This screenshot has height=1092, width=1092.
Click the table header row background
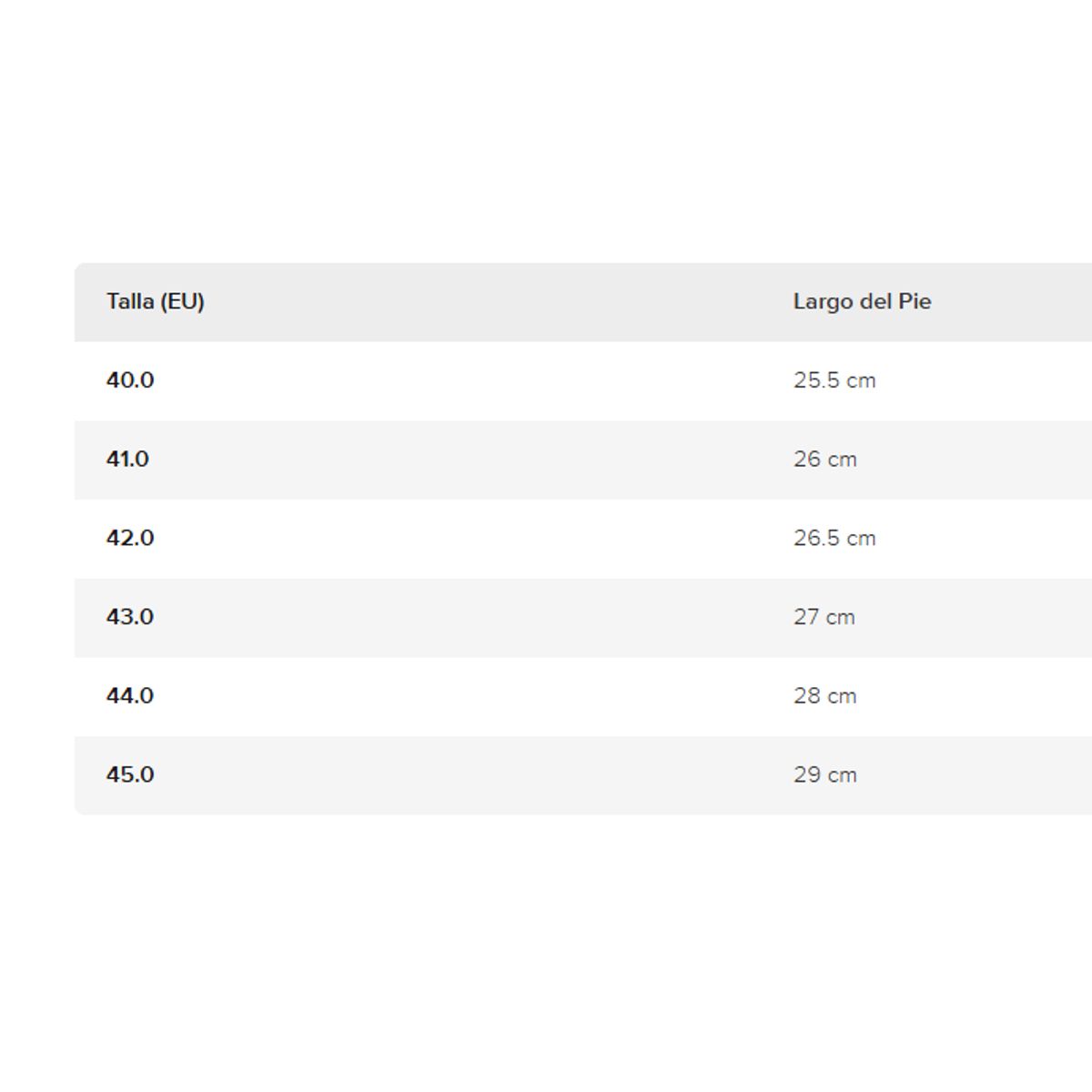[500, 302]
